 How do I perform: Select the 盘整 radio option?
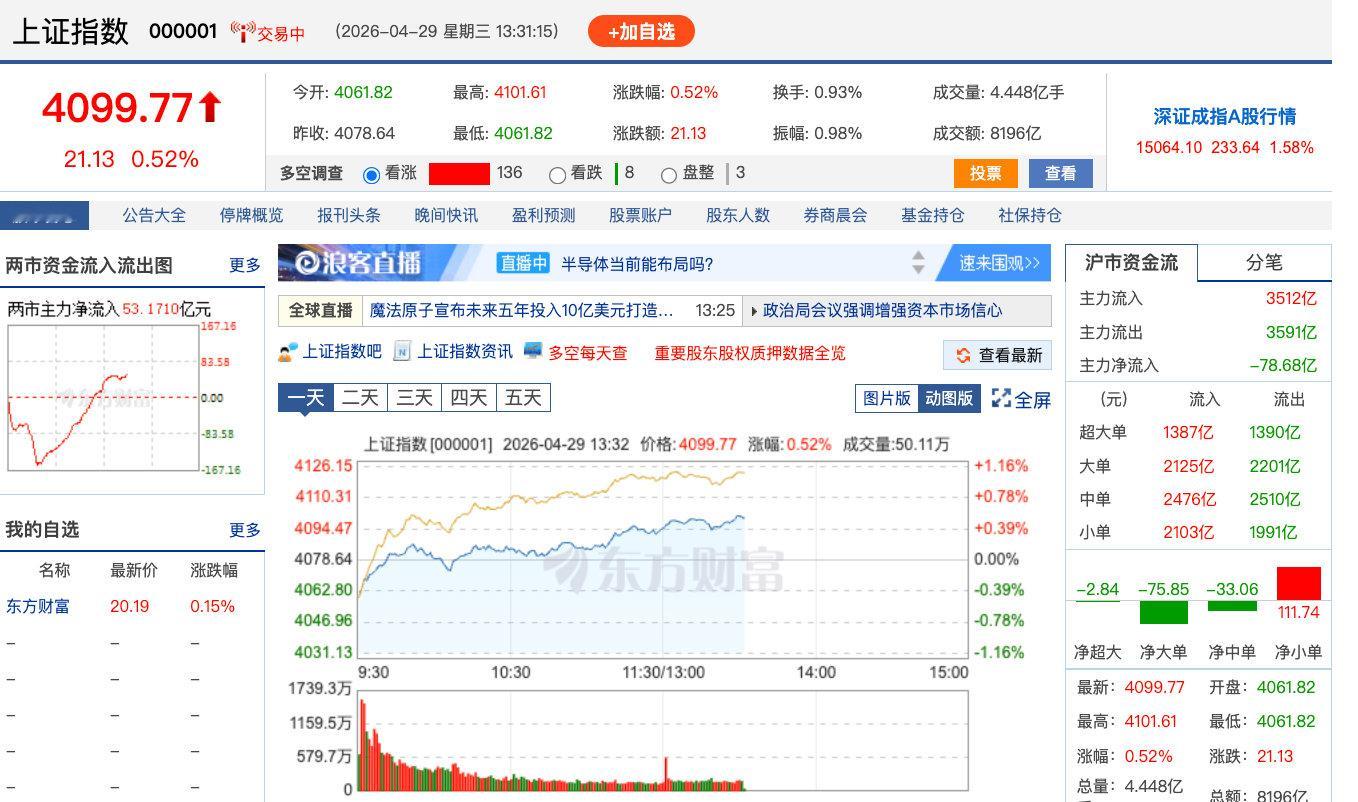tap(669, 175)
